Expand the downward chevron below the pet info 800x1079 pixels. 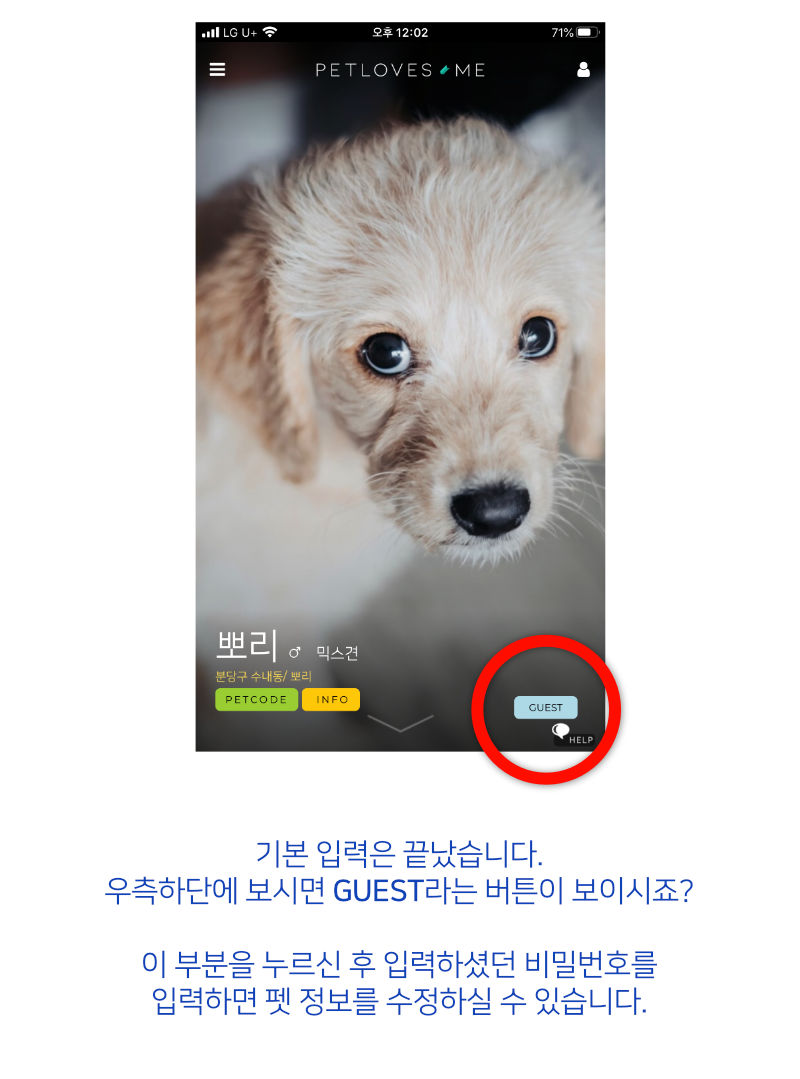400,723
